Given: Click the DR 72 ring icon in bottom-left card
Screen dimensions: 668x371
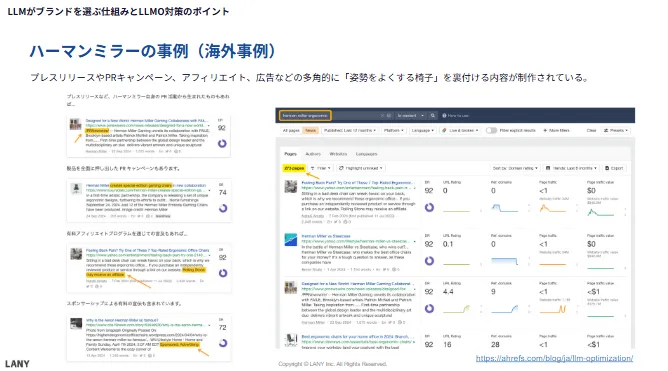Looking at the screenshot, I should coord(222,343).
